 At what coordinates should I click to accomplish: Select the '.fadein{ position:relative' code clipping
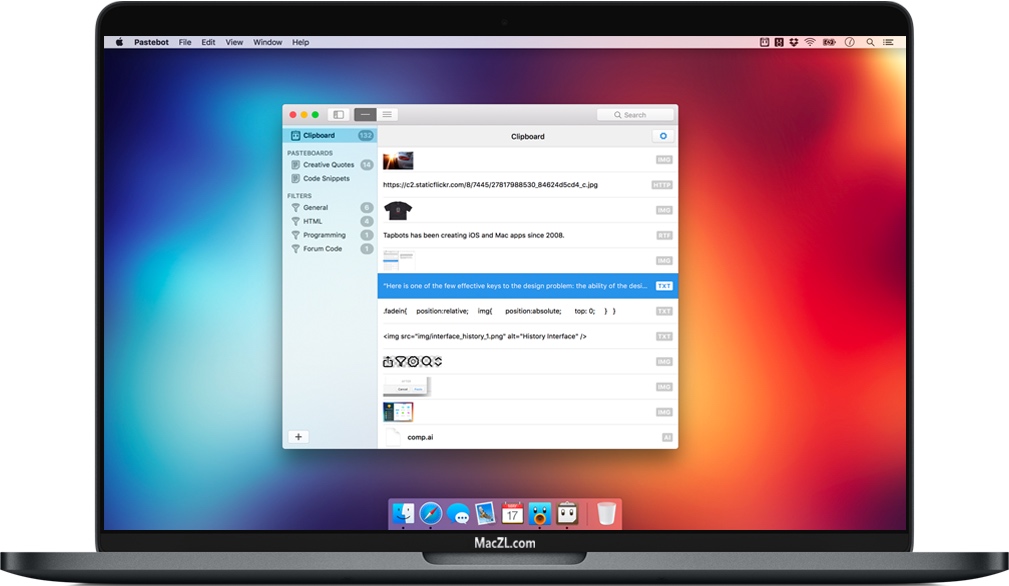(528, 311)
